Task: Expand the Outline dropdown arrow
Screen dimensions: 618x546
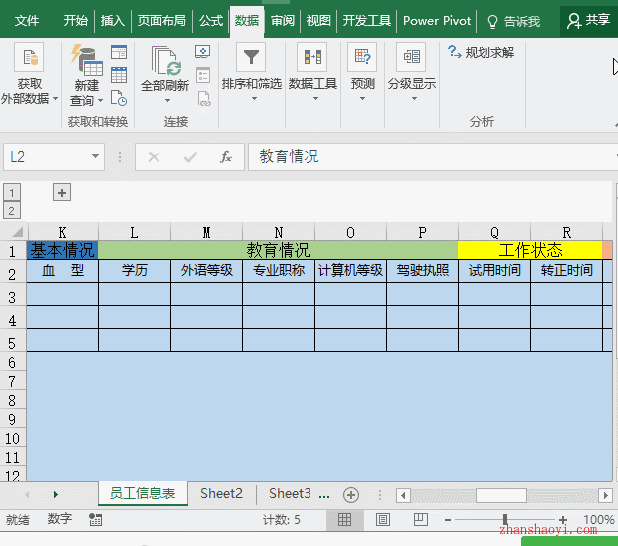Action: tap(414, 99)
